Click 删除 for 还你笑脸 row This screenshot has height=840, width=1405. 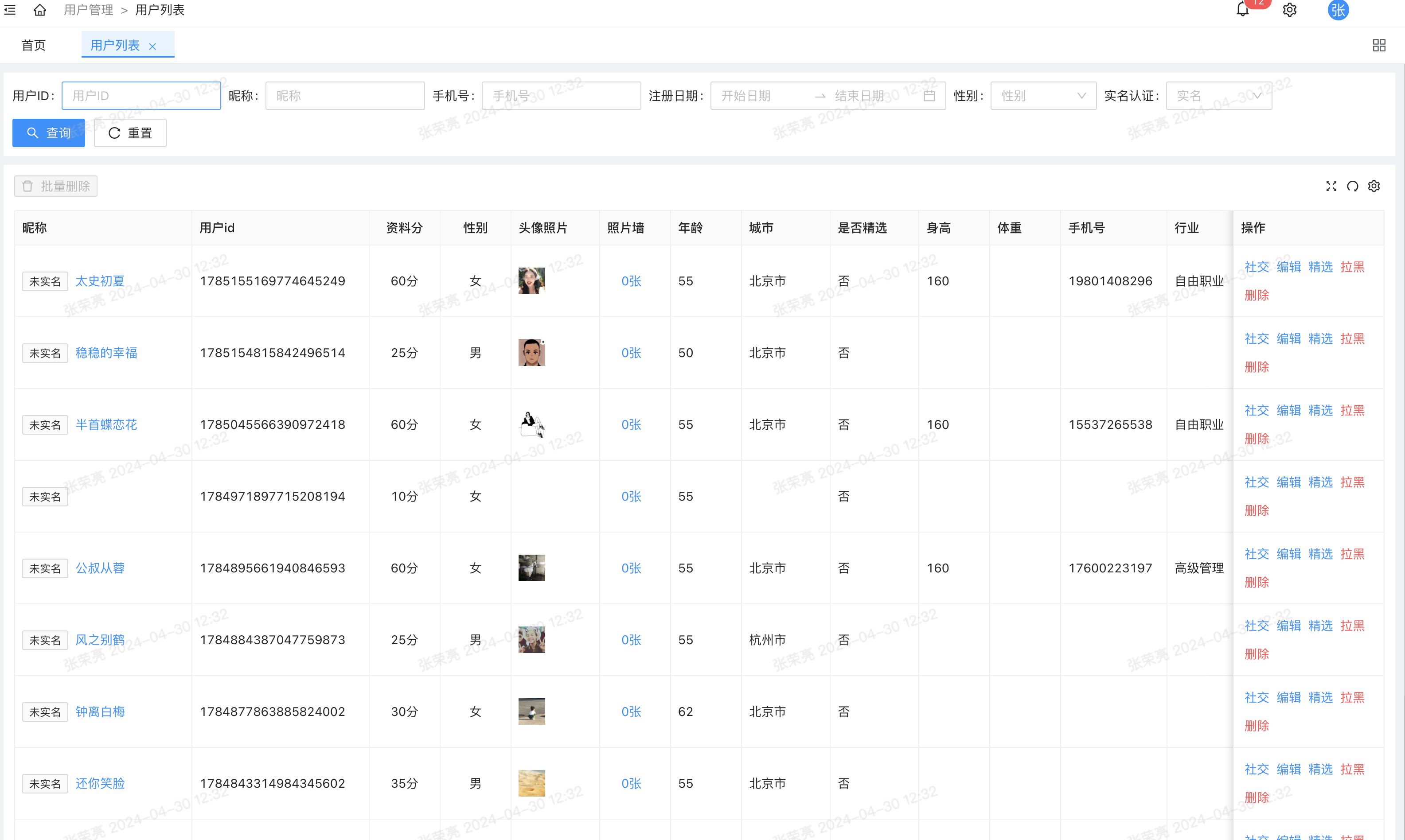coord(1257,797)
